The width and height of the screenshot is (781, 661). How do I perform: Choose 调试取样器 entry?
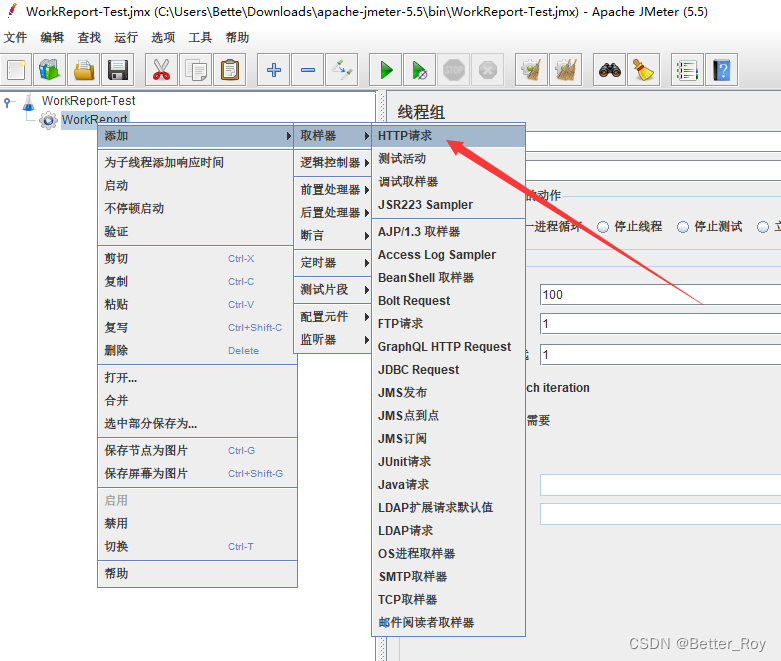click(x=448, y=181)
